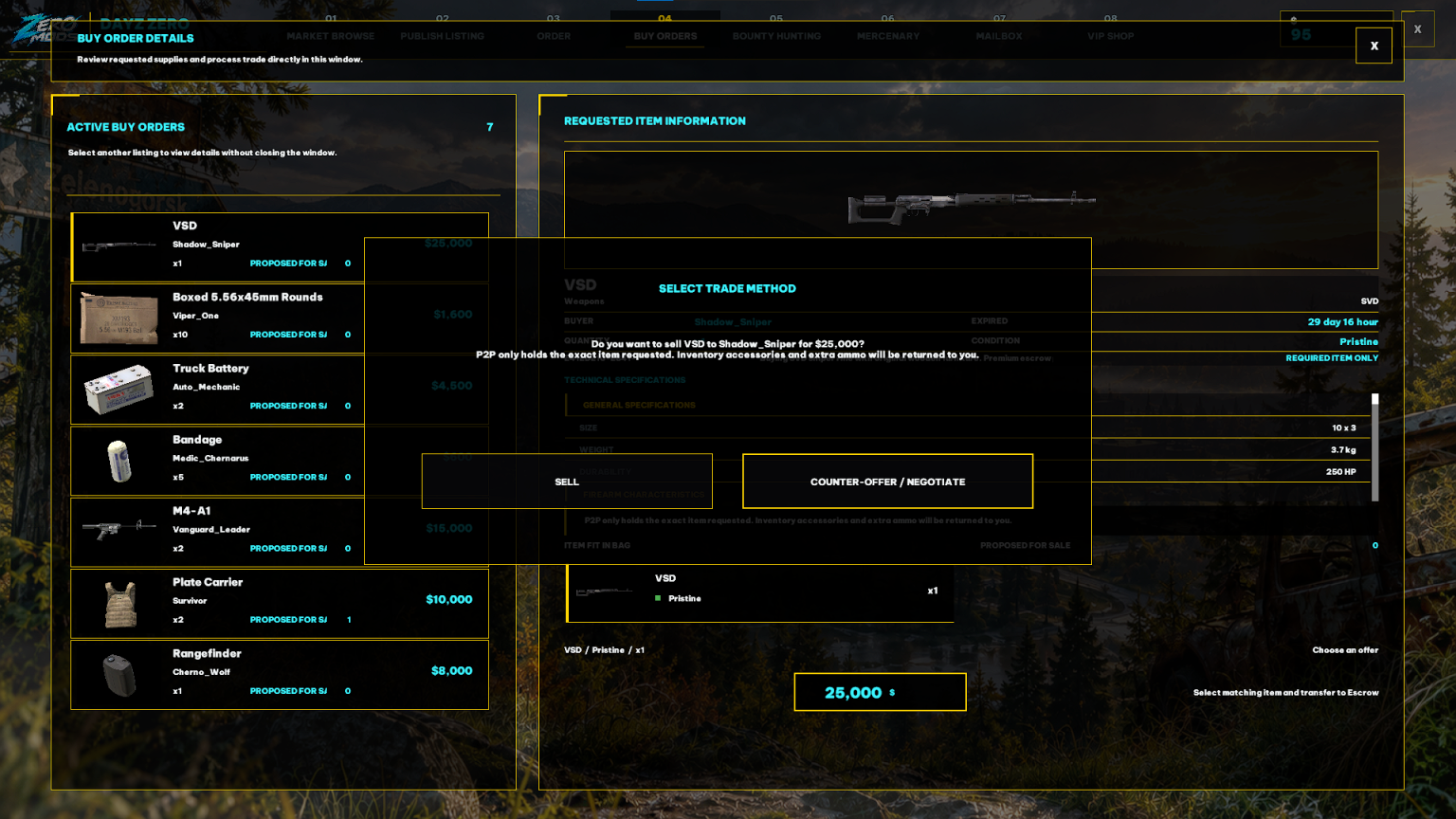Click the Cherno_Wolf buyer name

pos(201,672)
